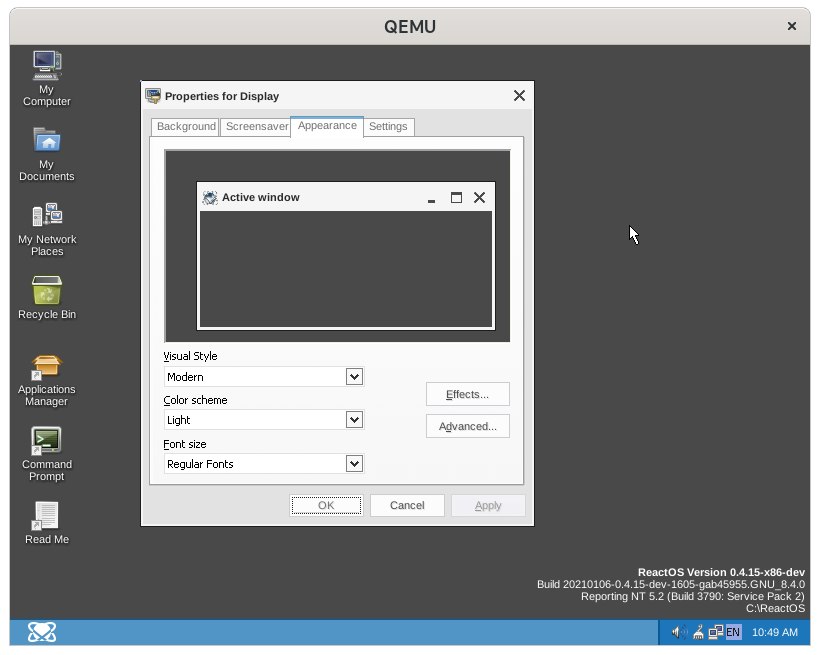820x655 pixels.
Task: Open the Advanced... appearance button
Action: [x=468, y=426]
